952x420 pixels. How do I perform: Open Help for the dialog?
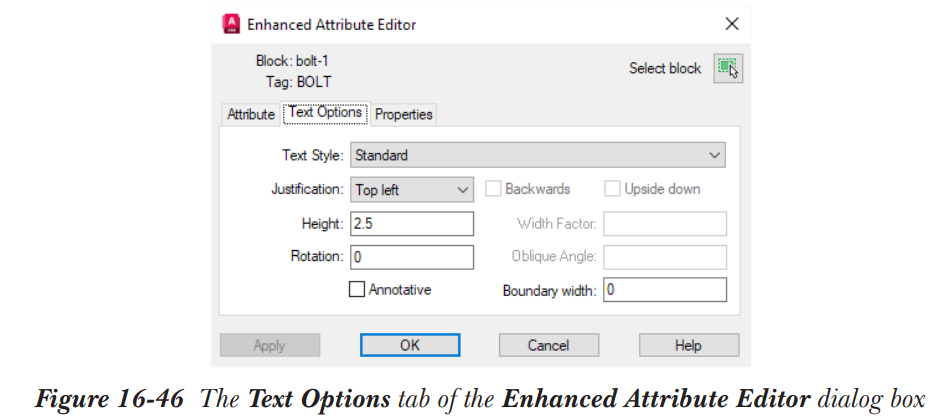tap(689, 345)
